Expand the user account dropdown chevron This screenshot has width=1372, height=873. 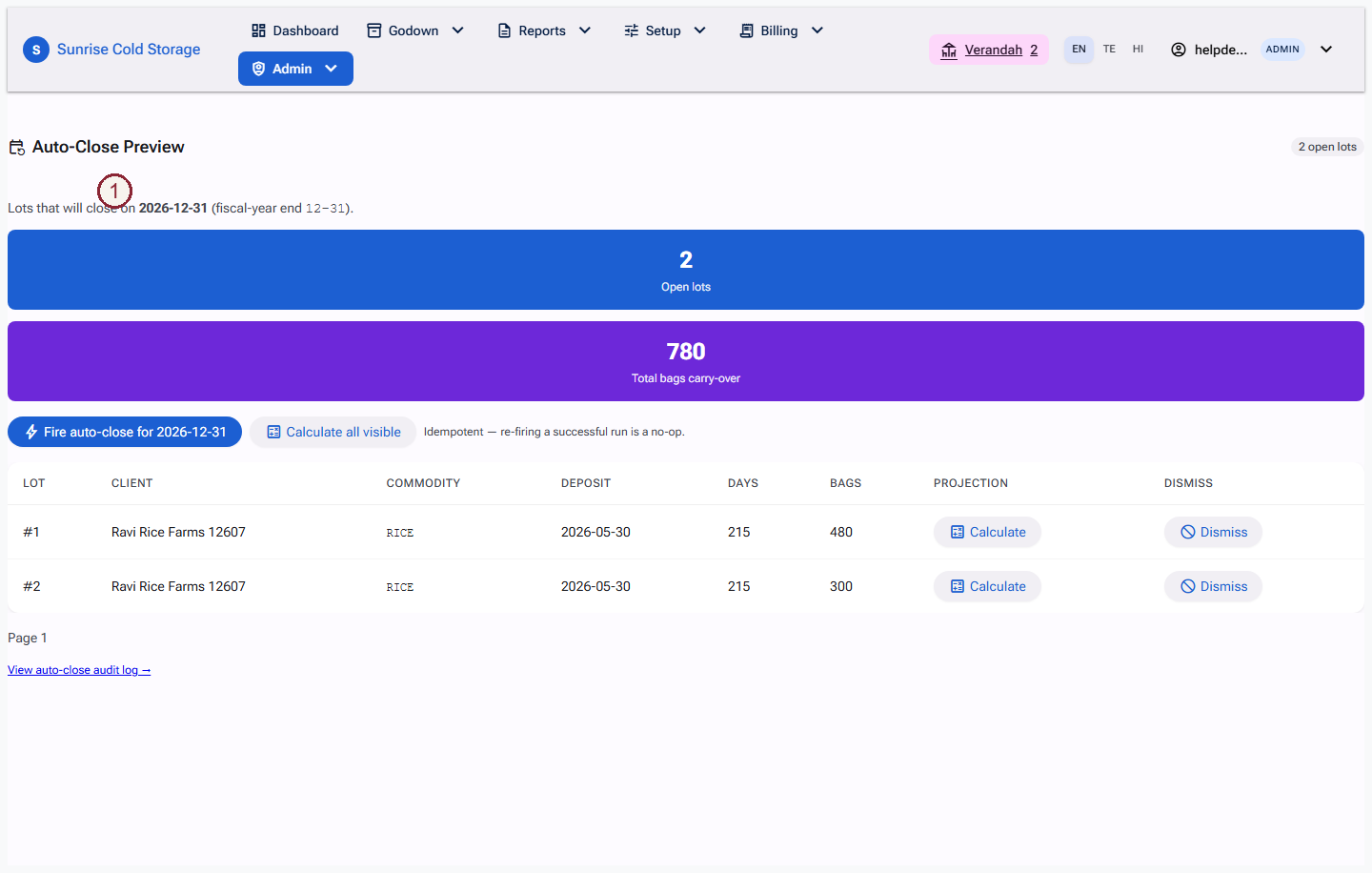pos(1326,50)
